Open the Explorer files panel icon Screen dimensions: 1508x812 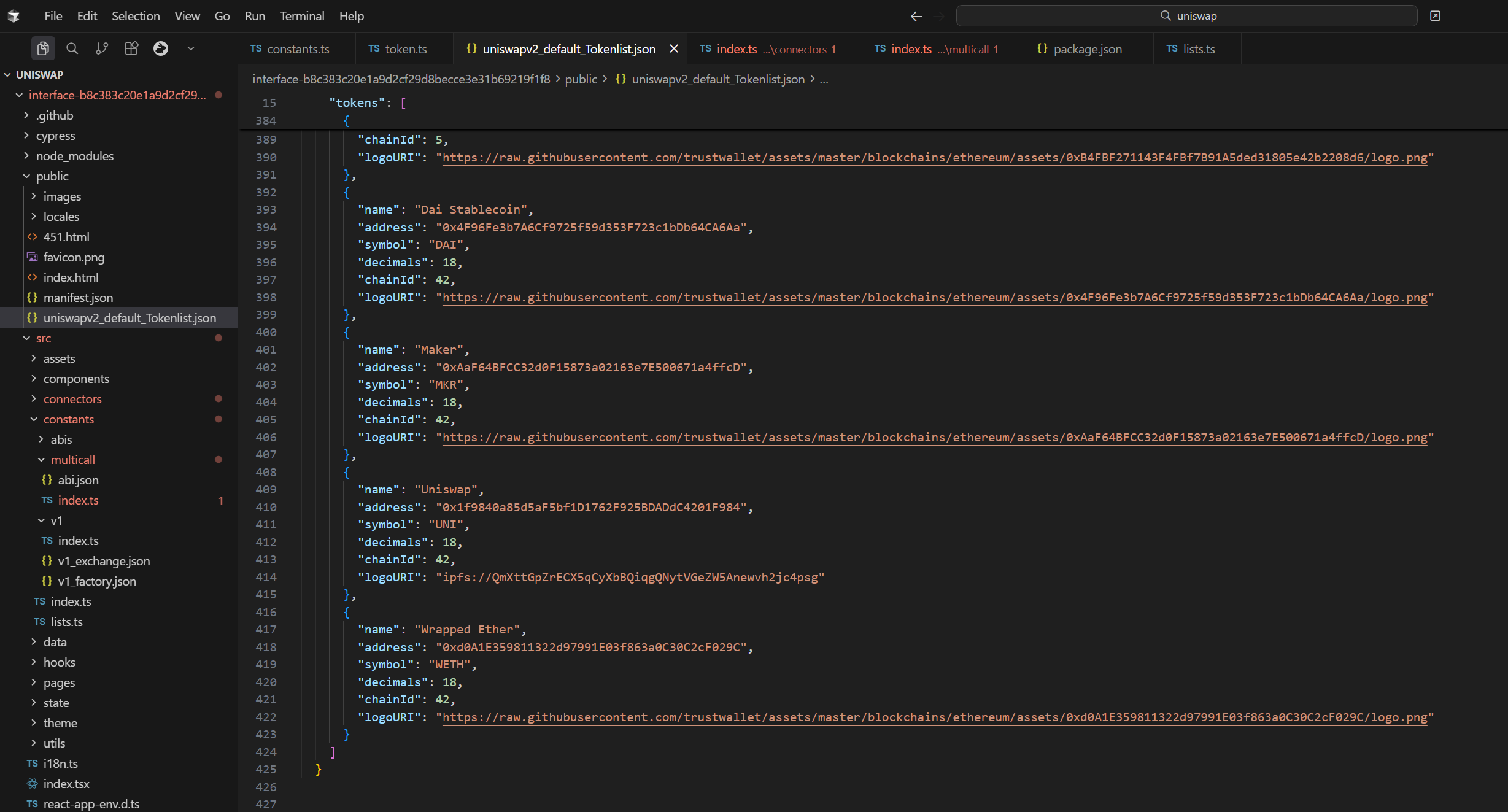[x=42, y=48]
